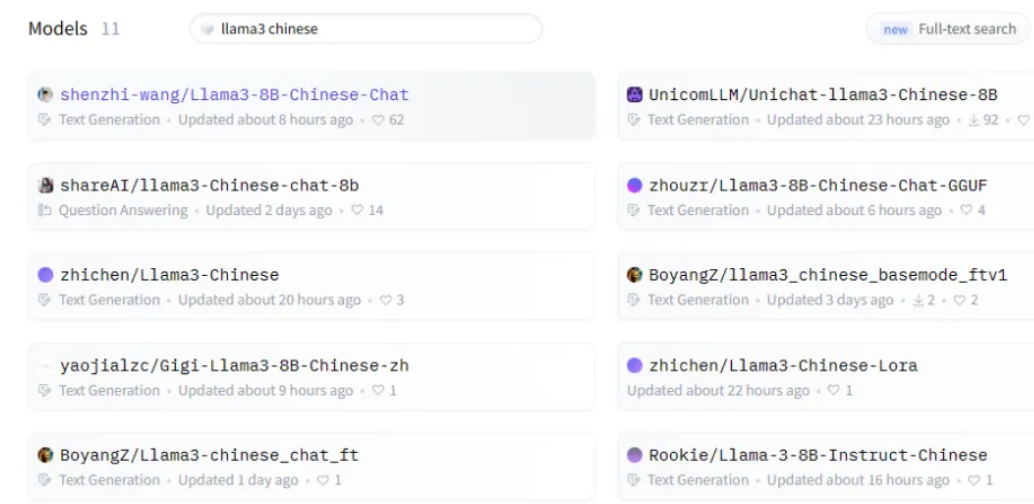1034x504 pixels.
Task: Click heart icon with 62 likes
Action: tap(378, 120)
